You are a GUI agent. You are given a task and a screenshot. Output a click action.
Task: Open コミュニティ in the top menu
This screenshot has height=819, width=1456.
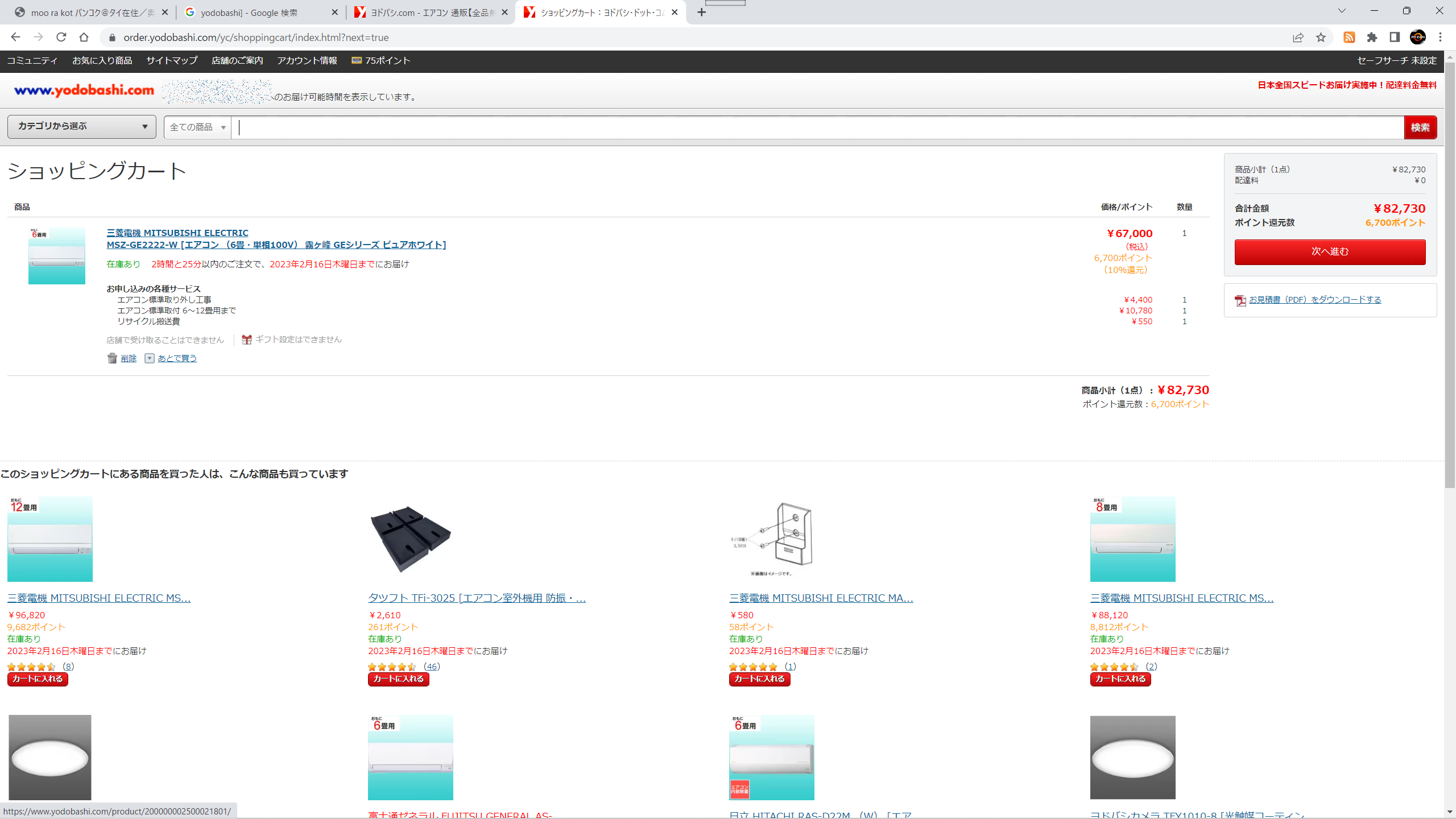32,60
